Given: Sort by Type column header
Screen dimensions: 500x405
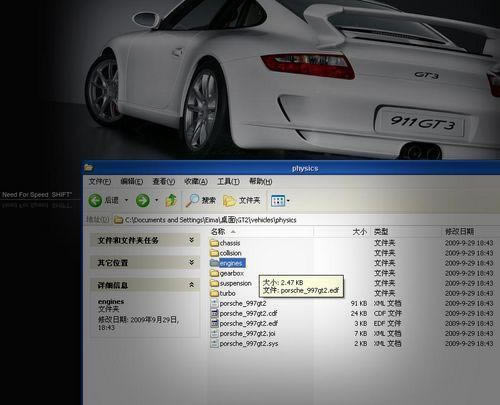Looking at the screenshot, I should tap(406, 231).
